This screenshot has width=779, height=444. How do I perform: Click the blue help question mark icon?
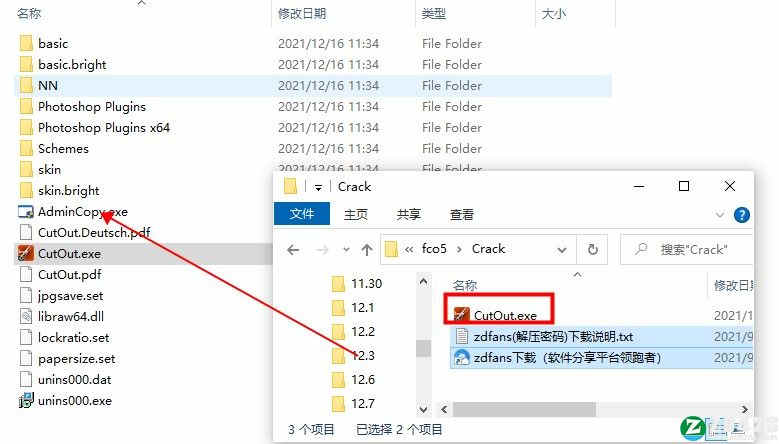click(x=742, y=215)
